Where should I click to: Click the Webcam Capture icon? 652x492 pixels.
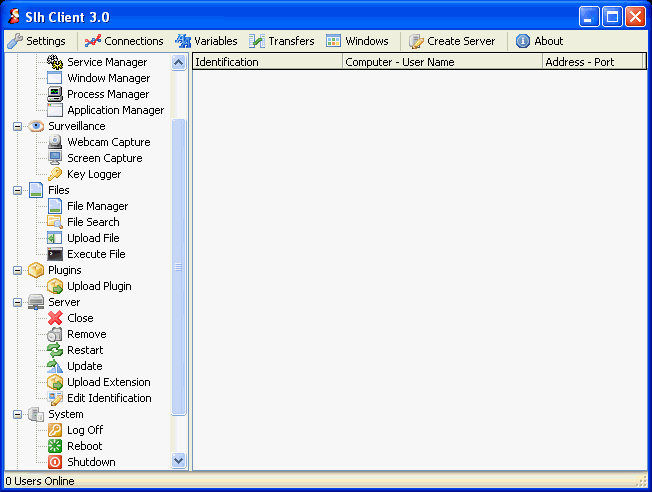(56, 142)
